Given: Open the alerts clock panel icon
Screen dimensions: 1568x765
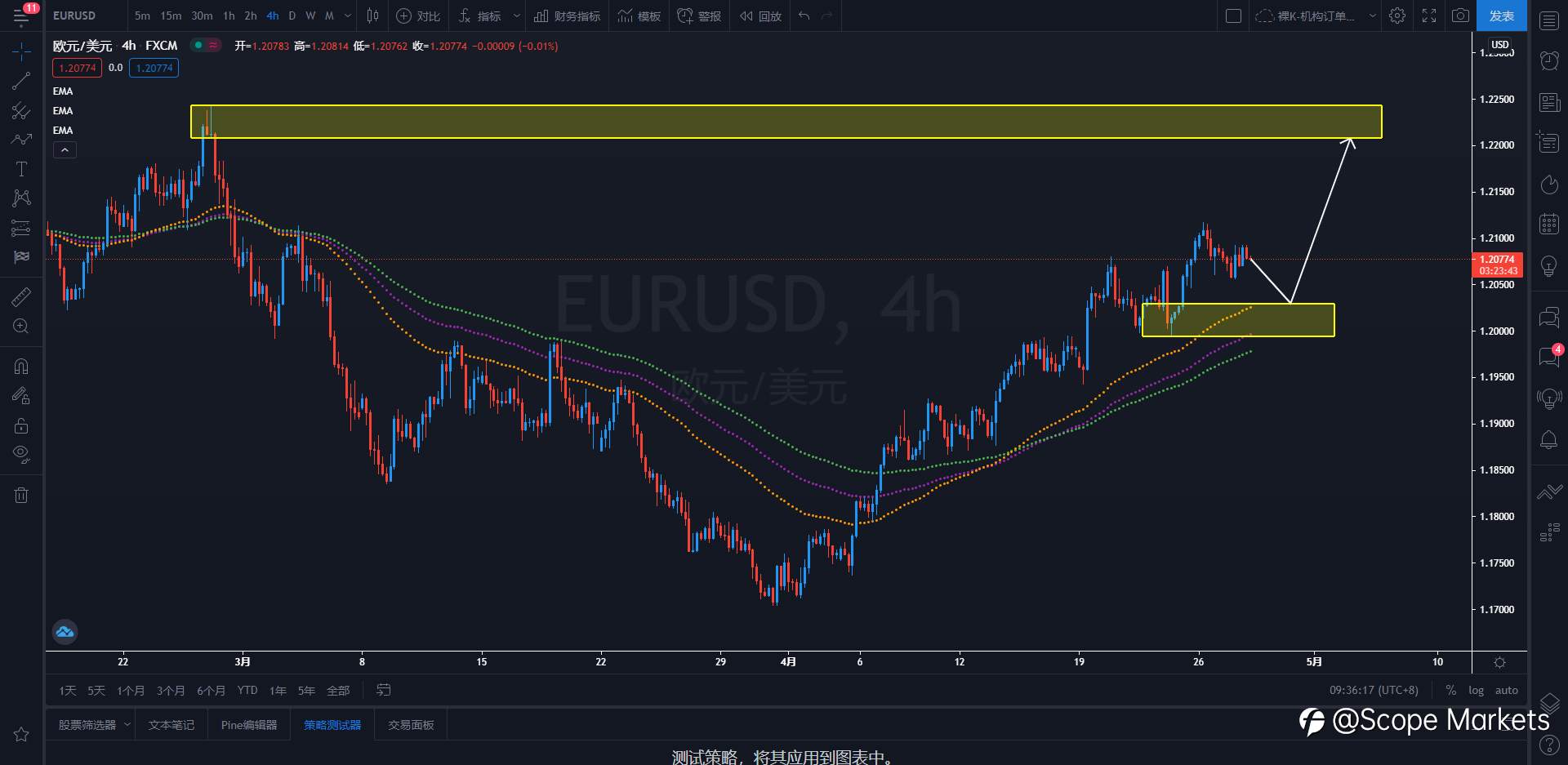Looking at the screenshot, I should pos(1549,60).
